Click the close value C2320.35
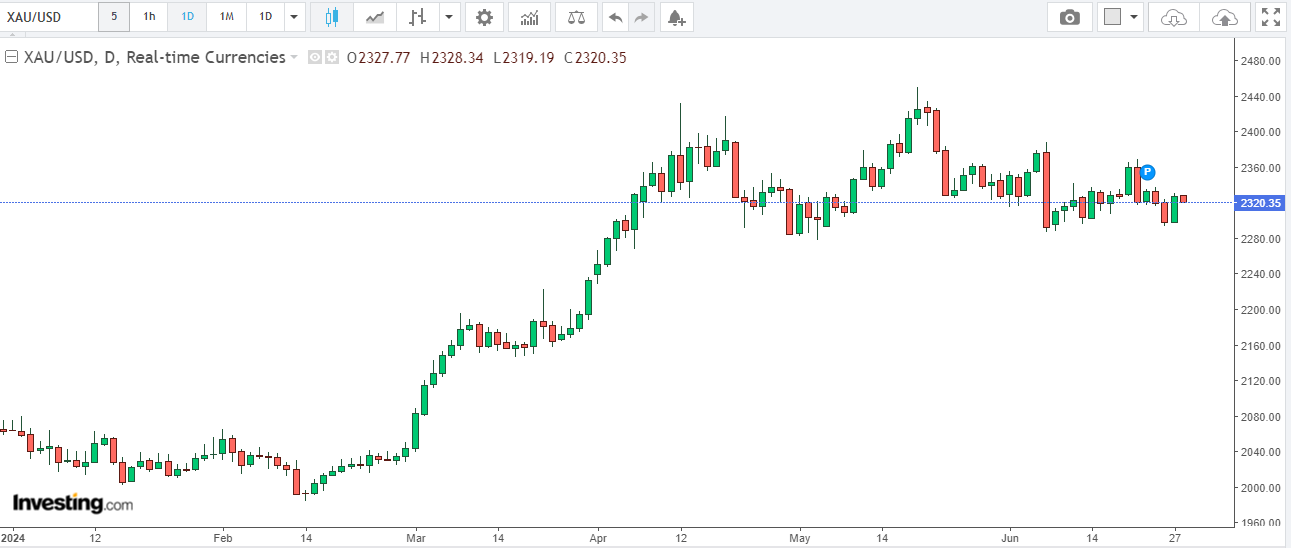This screenshot has width=1291, height=548. pos(595,58)
